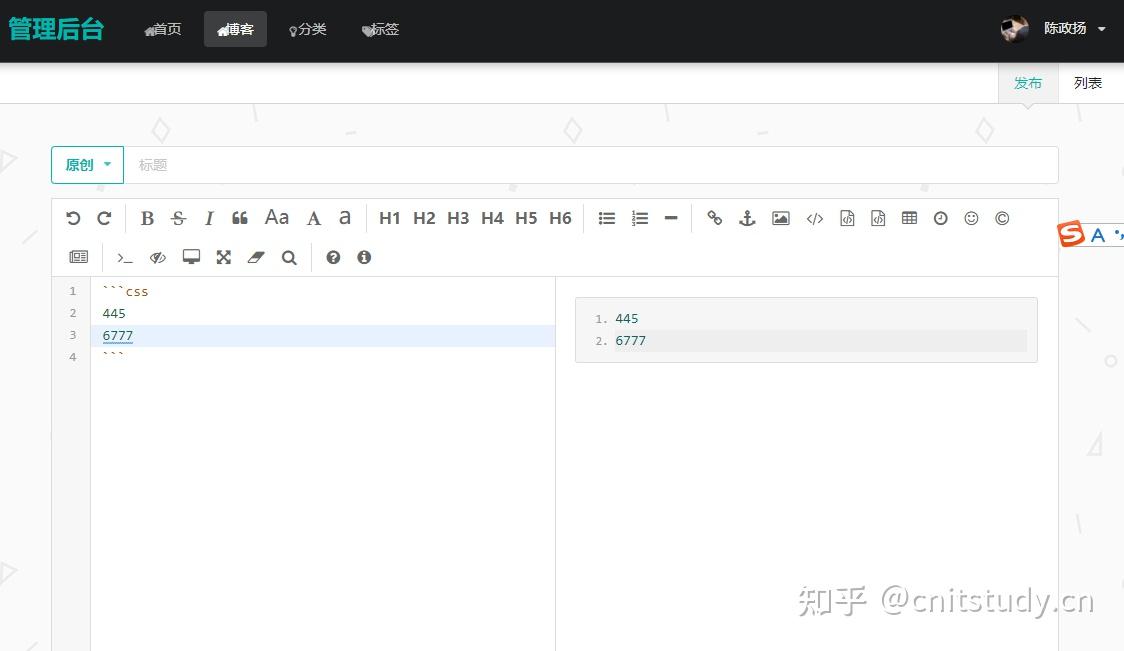The height and width of the screenshot is (651, 1124).
Task: Expand the 陈政扬 user dropdown
Action: (1074, 29)
